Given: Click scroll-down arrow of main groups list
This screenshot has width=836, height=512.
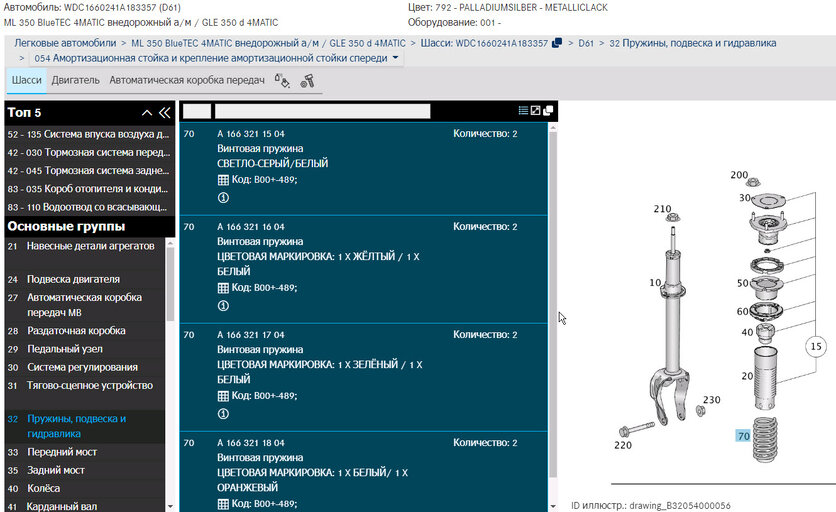Looking at the screenshot, I should coord(170,506).
